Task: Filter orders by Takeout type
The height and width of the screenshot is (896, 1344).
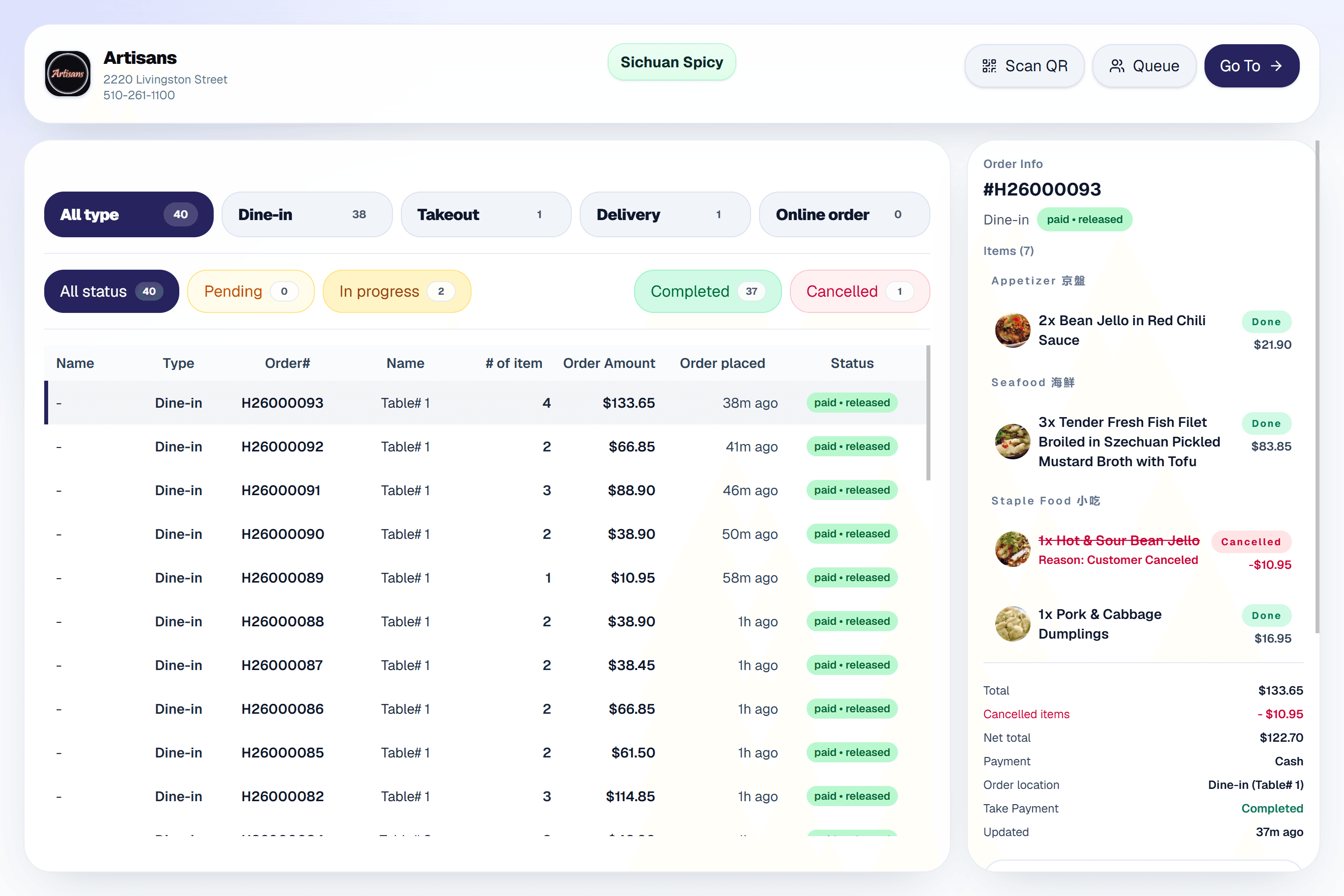Action: [x=486, y=214]
